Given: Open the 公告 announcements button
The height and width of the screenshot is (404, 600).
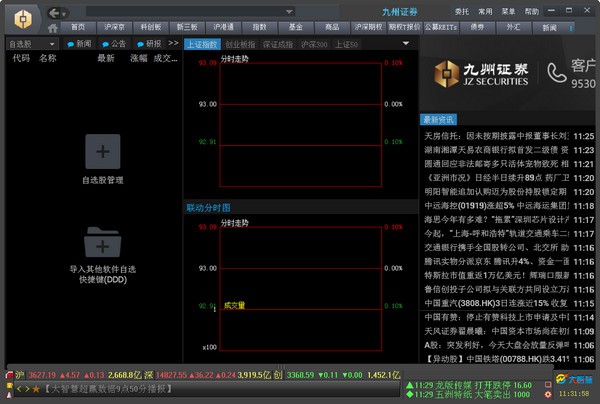Looking at the screenshot, I should coord(114,44).
